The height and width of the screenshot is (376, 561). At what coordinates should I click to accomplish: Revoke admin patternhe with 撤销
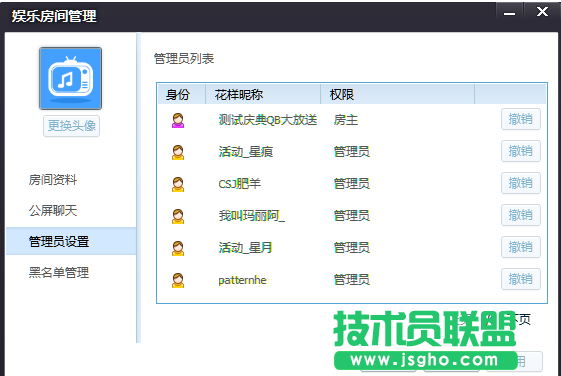click(521, 279)
